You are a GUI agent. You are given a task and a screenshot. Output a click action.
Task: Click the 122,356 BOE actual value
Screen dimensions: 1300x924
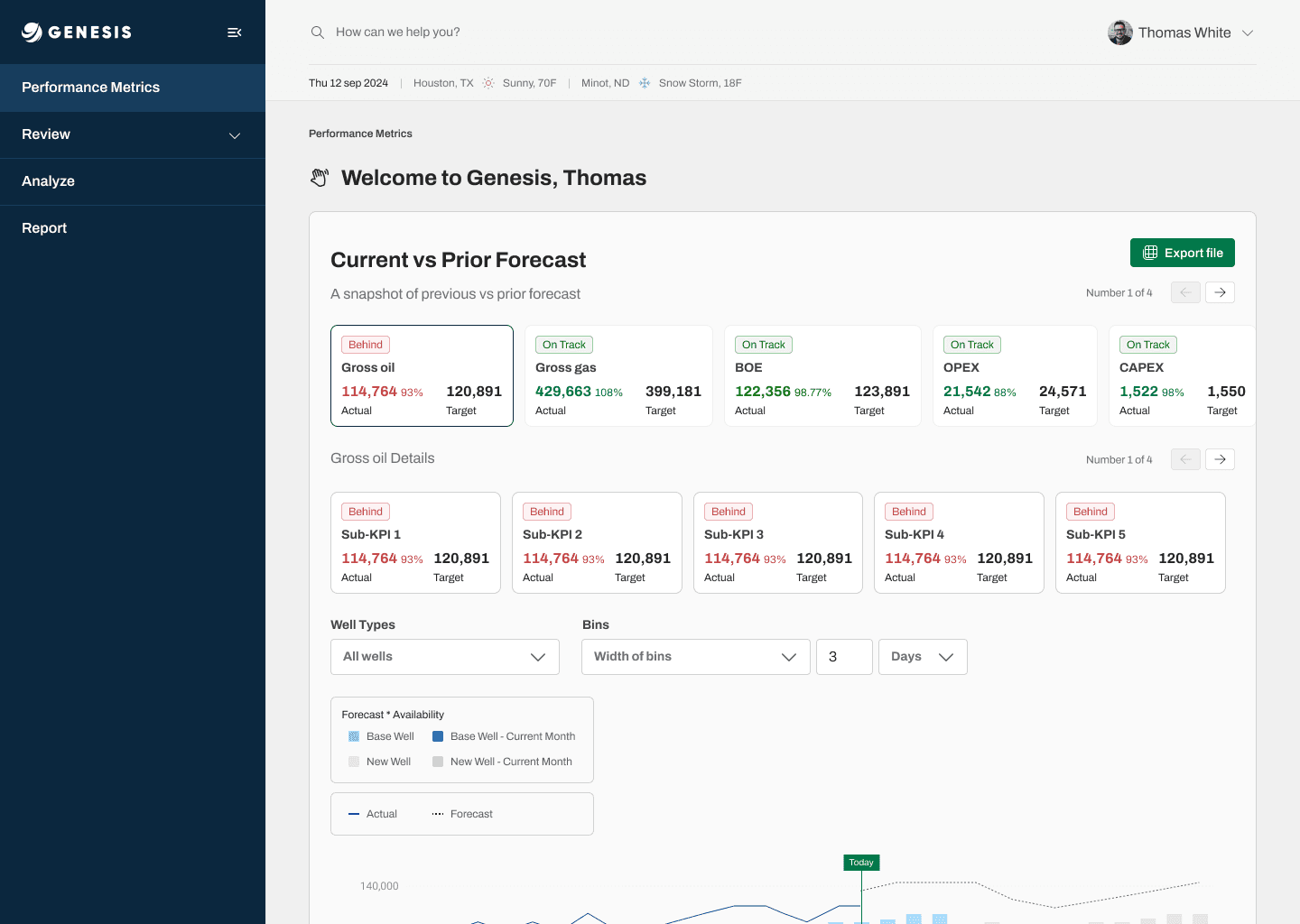763,392
